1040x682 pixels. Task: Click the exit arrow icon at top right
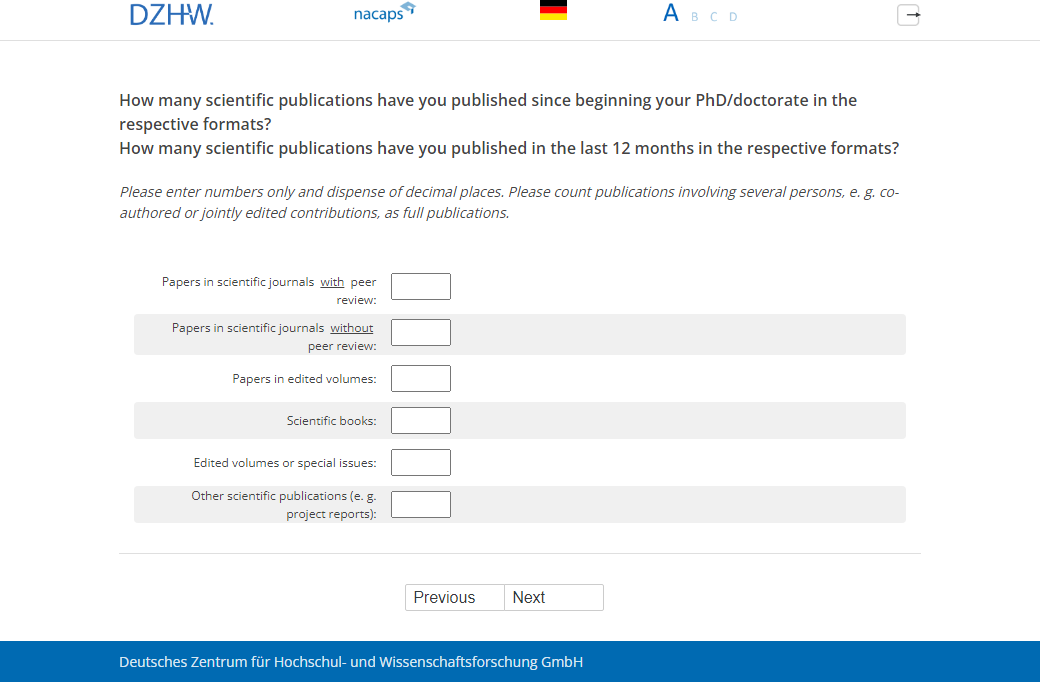[908, 15]
